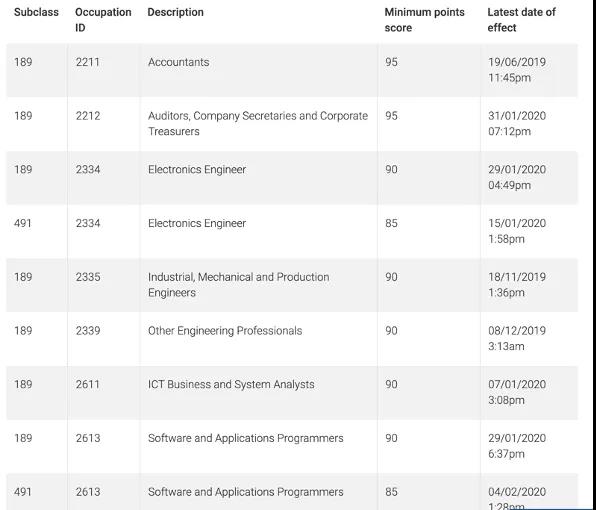Viewport: 596px width, 510px height.
Task: Click Industrial, Mechanical and Production Engineers
Action: click(238, 285)
